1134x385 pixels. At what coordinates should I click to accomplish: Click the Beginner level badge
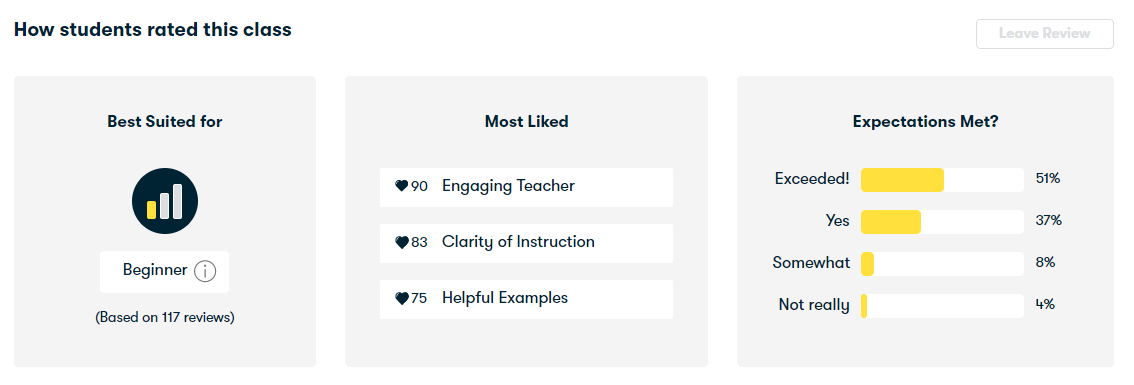point(165,271)
